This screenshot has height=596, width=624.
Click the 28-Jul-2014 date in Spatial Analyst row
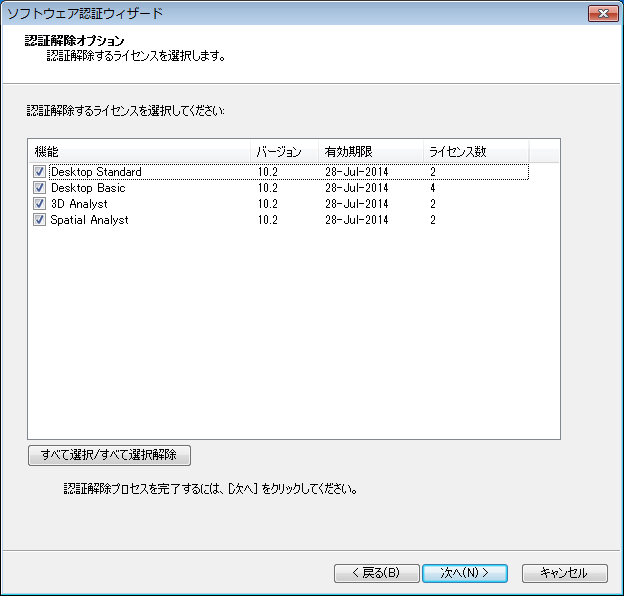pyautogui.click(x=357, y=220)
